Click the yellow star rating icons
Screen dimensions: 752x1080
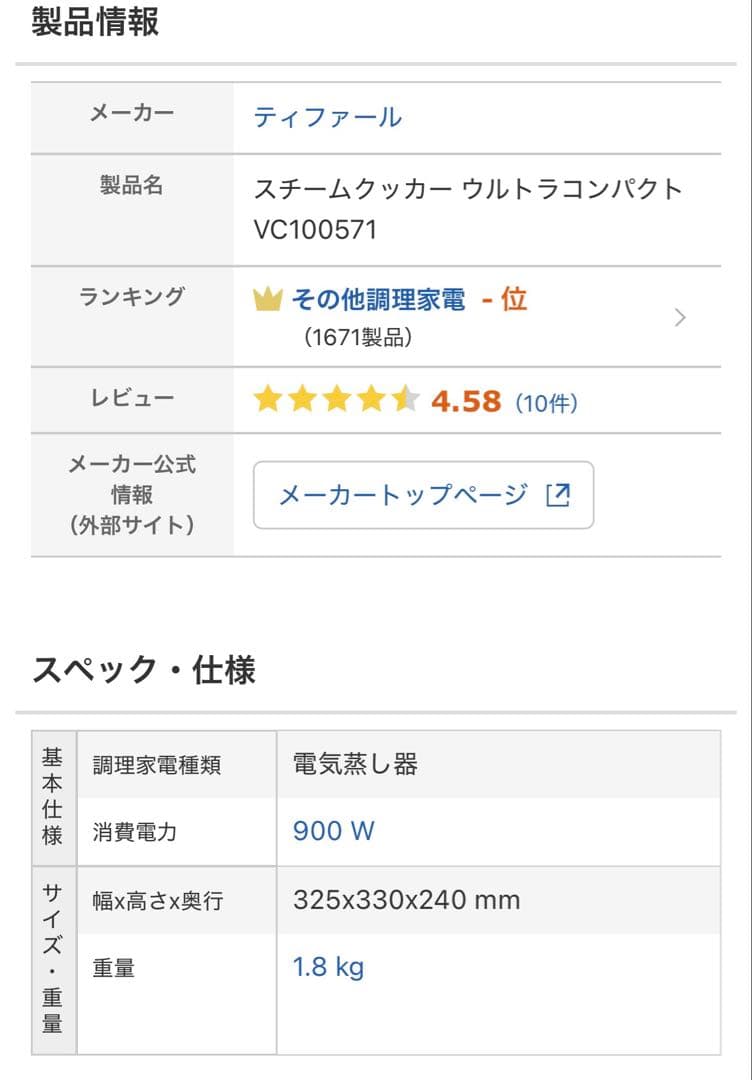coord(336,401)
